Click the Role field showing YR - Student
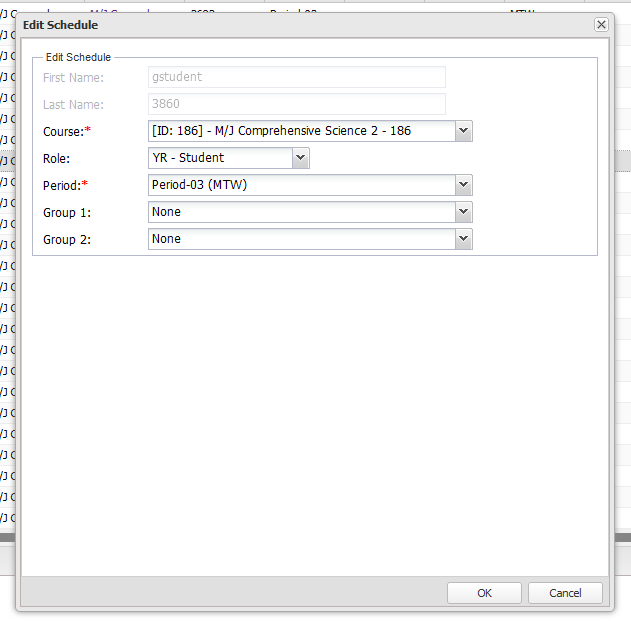 click(x=220, y=158)
